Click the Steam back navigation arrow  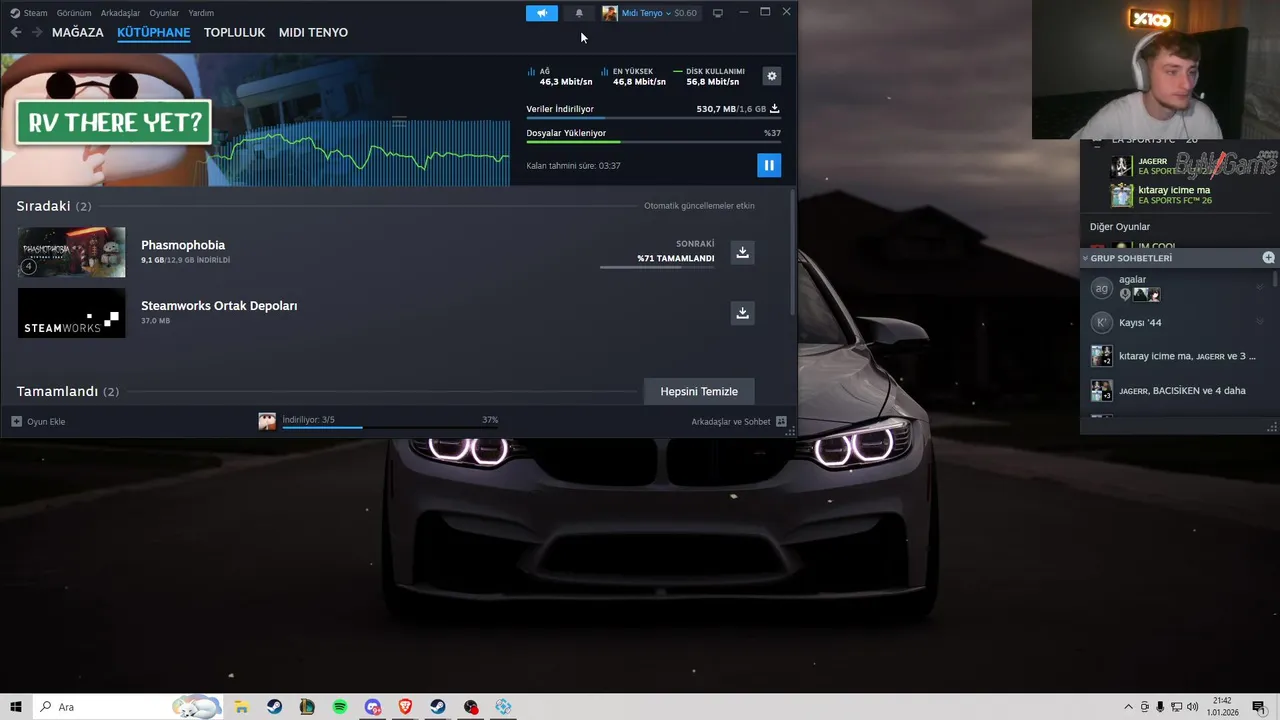coord(16,32)
